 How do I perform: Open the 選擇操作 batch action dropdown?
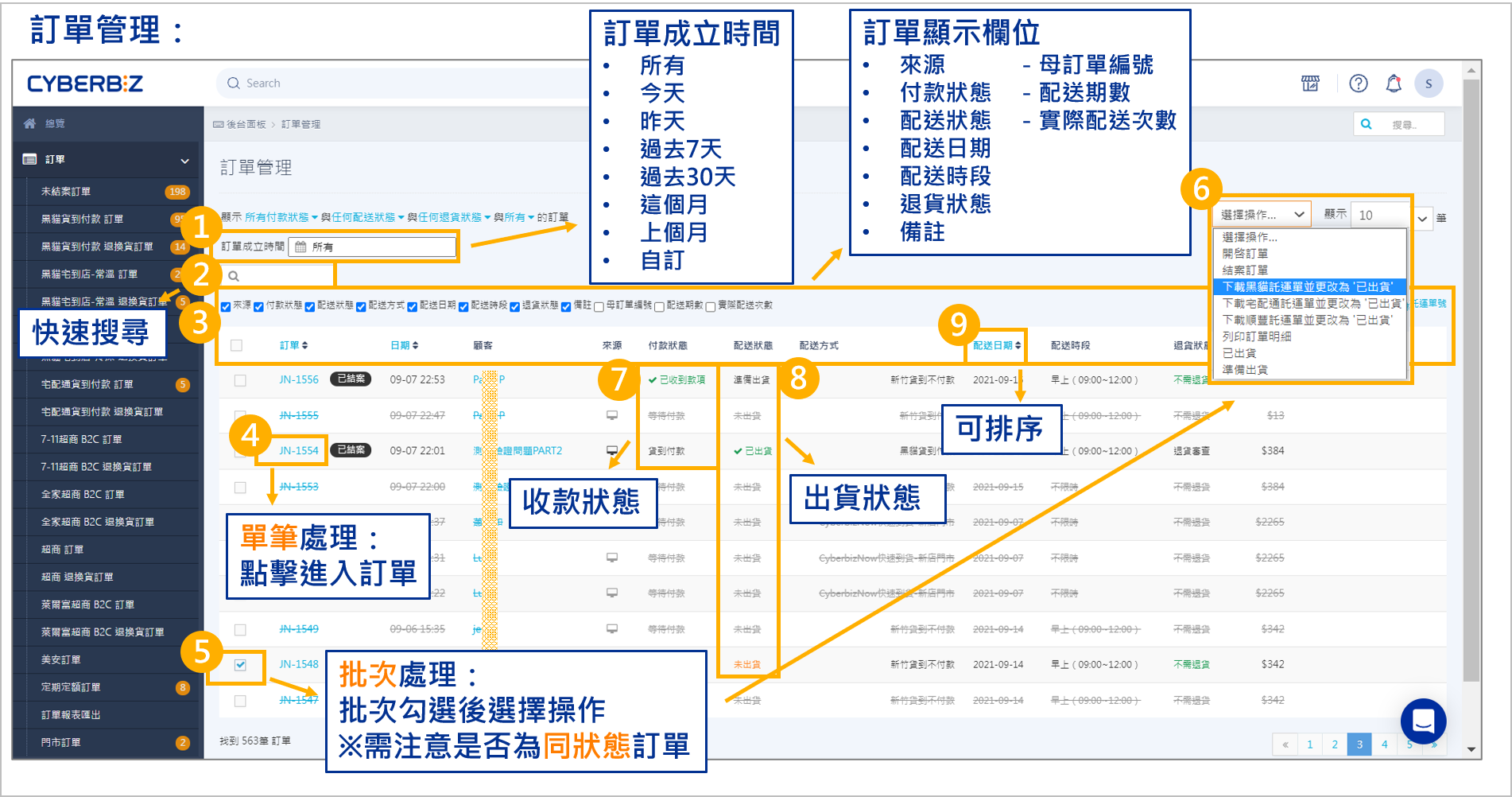1262,215
